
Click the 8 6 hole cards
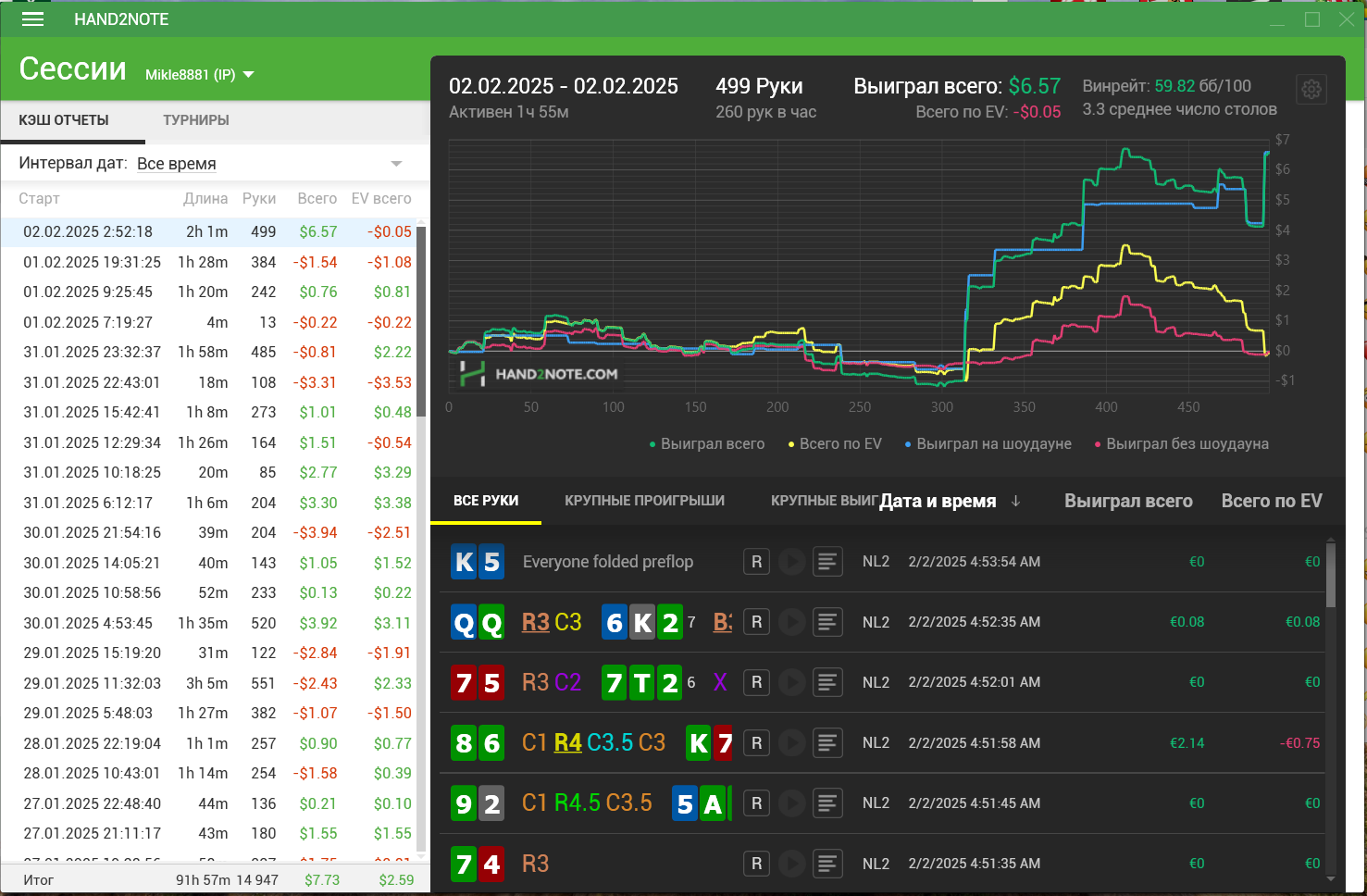coord(478,743)
